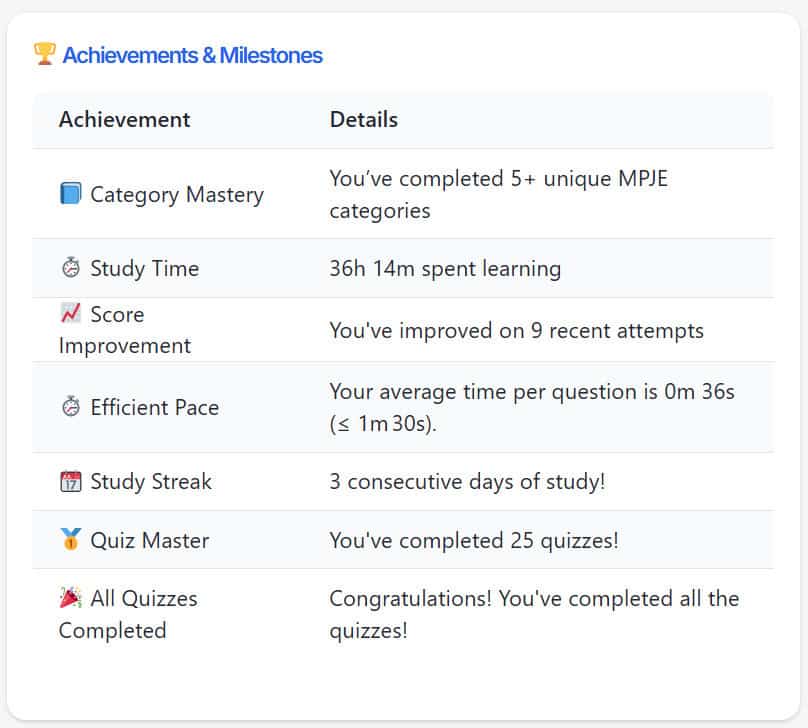Click the medal icon beside Quiz Master
The height and width of the screenshot is (728, 808).
[70, 540]
